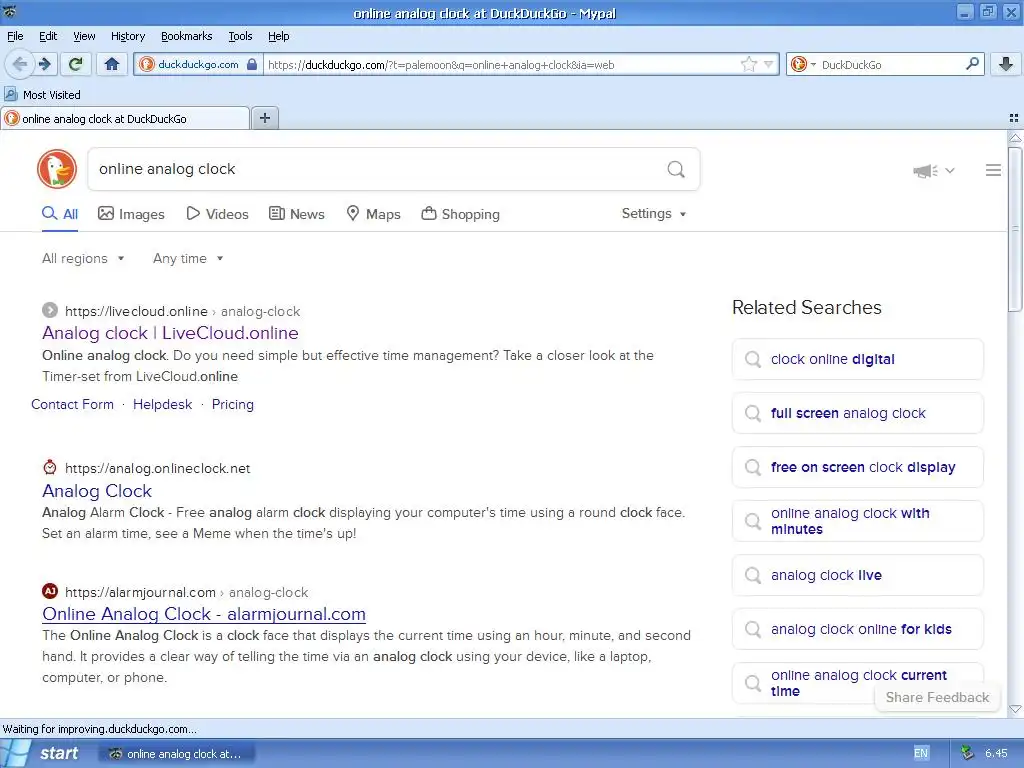This screenshot has height=768, width=1024.
Task: Expand the chevron beside the megaphone
Action: pyautogui.click(x=950, y=170)
